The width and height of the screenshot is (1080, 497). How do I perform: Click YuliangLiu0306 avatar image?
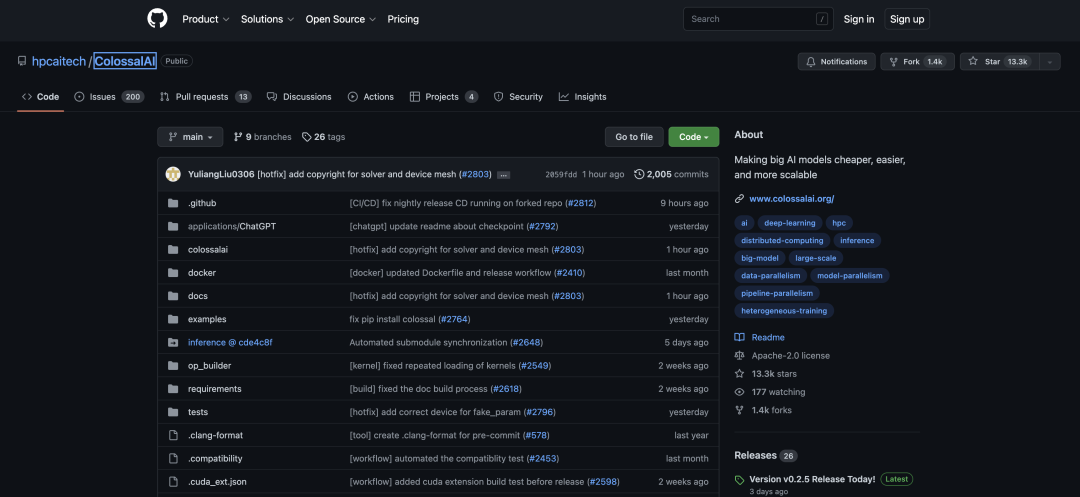point(173,174)
